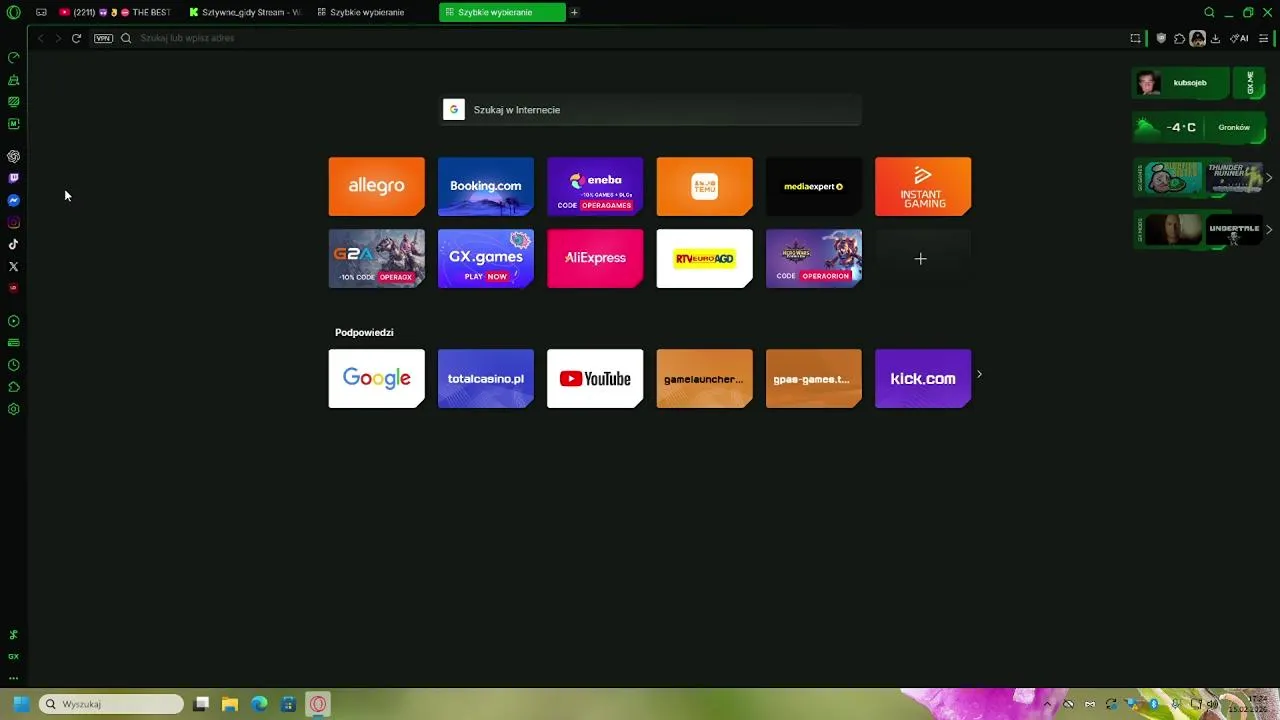Switch to the YouTube 'THE BEST' tab
The image size is (1280, 720).
click(115, 12)
